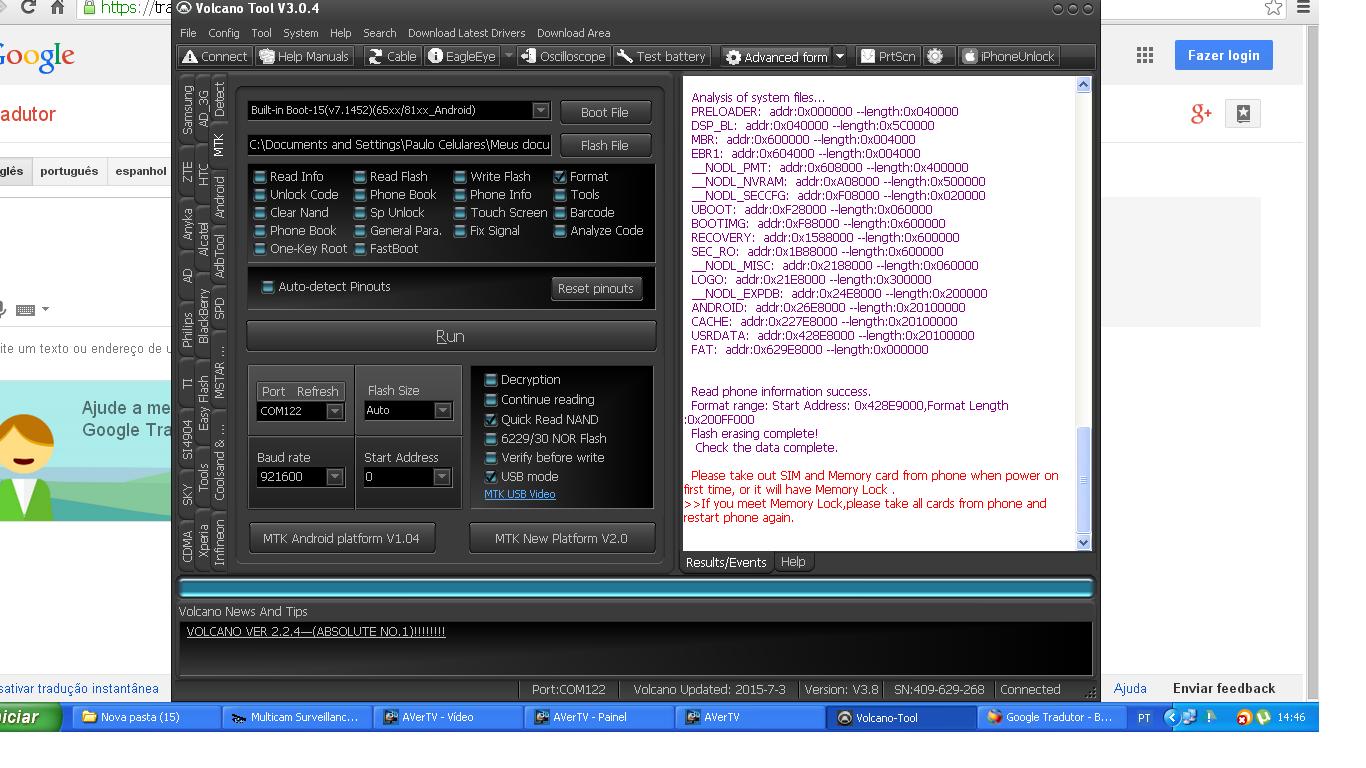Open the System menu
Viewport: 1366px width, 768px height.
pos(300,33)
